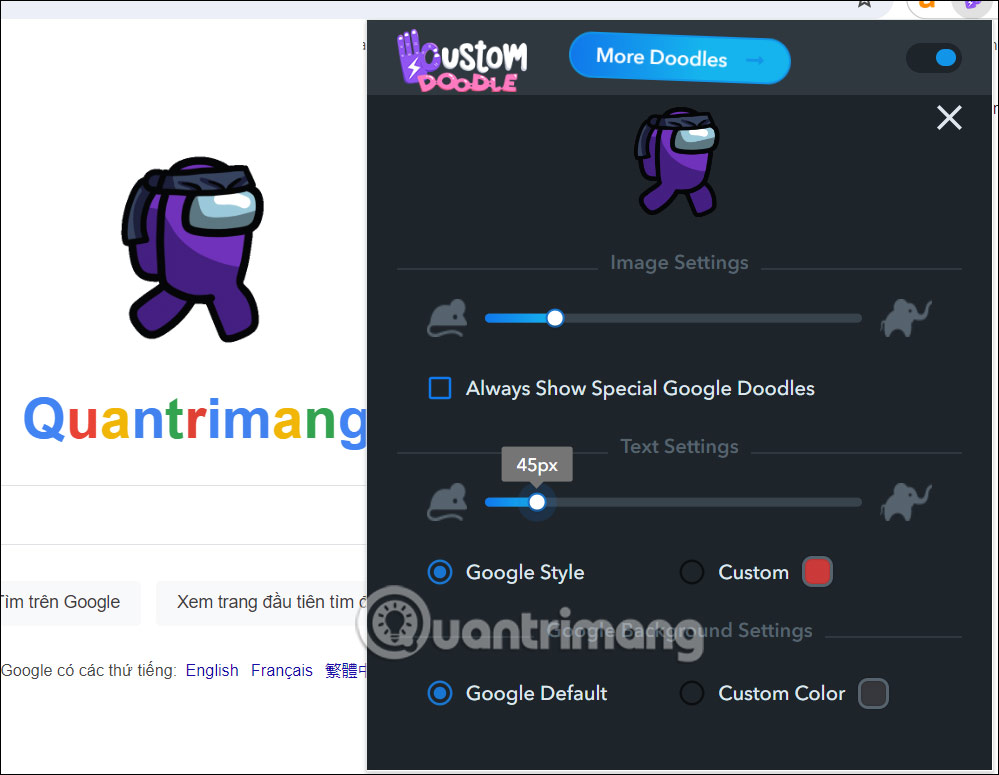
Task: Select the Custom Color background radio
Action: click(691, 693)
